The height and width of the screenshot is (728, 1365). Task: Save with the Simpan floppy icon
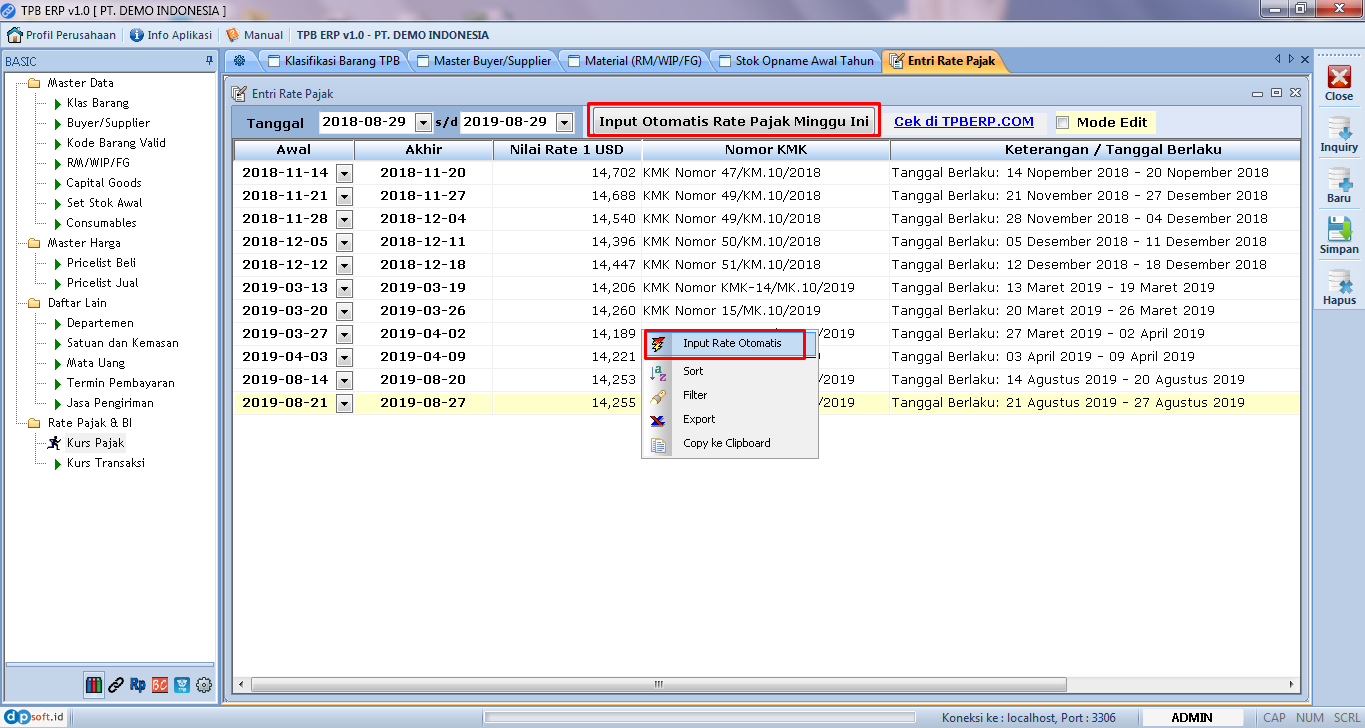click(x=1338, y=231)
